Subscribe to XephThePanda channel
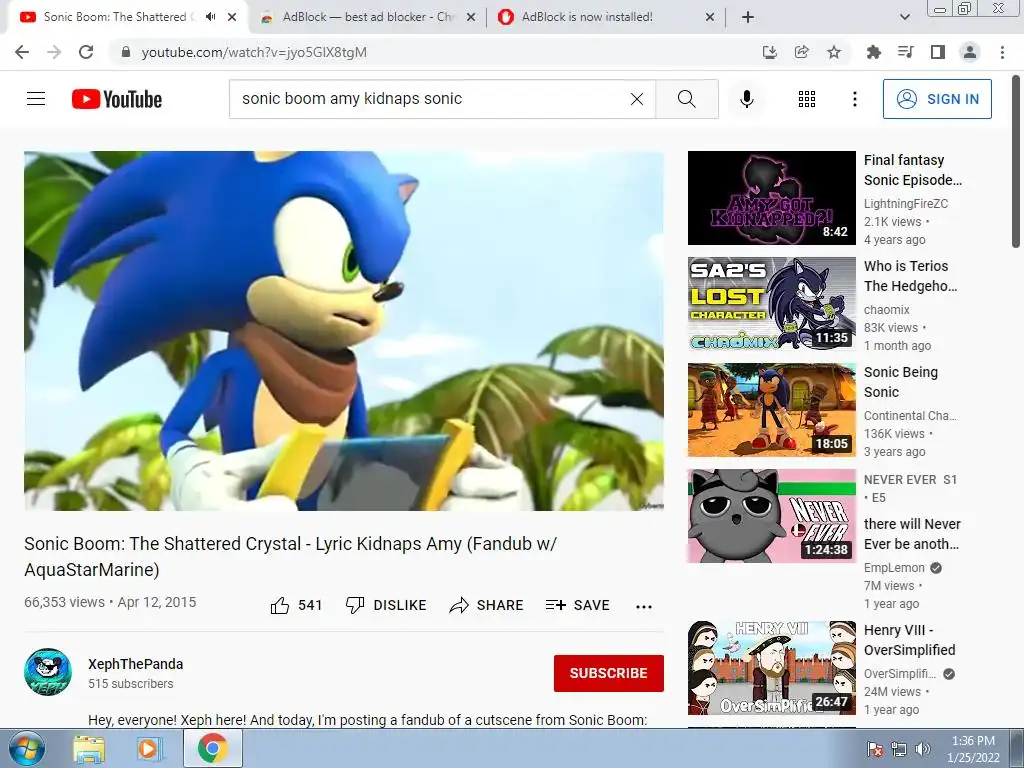 (609, 673)
